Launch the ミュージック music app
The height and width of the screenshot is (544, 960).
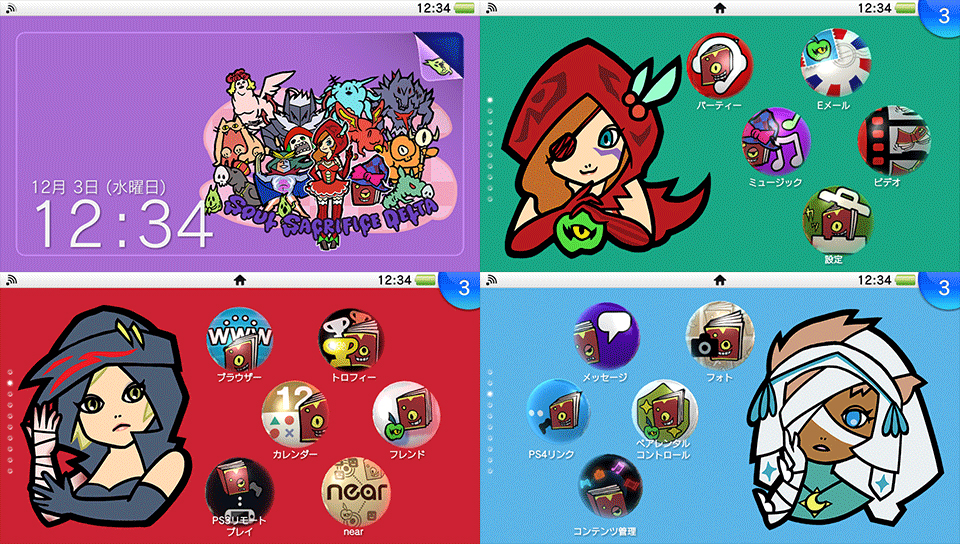(x=776, y=141)
